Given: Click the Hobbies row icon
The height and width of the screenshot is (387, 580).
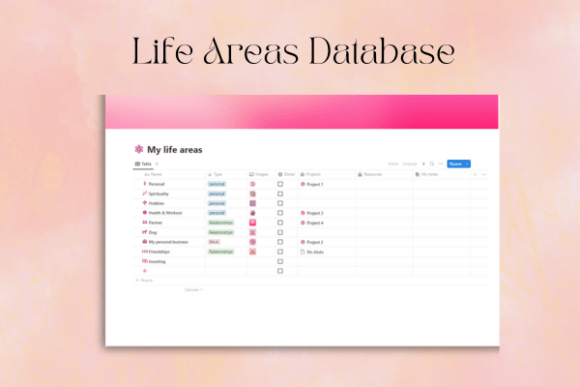Looking at the screenshot, I should coord(145,203).
